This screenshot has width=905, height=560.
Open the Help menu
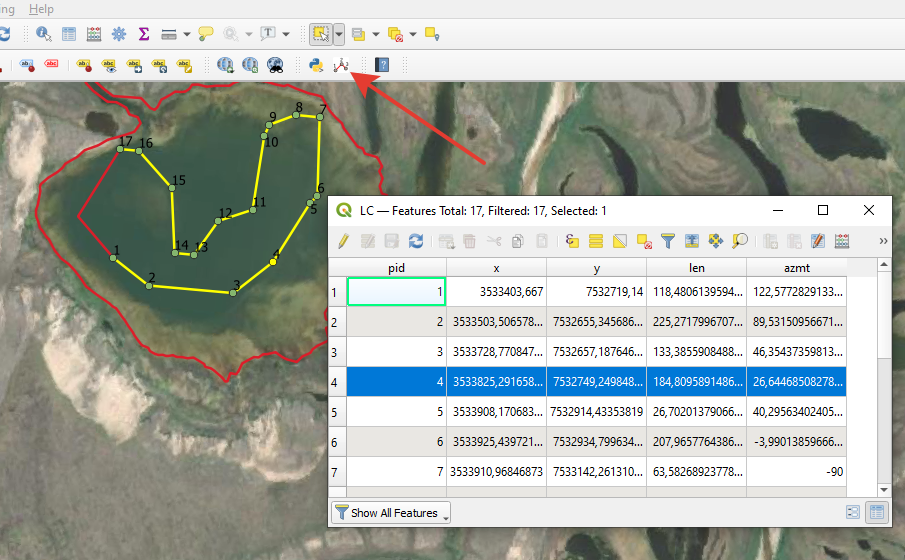point(41,8)
